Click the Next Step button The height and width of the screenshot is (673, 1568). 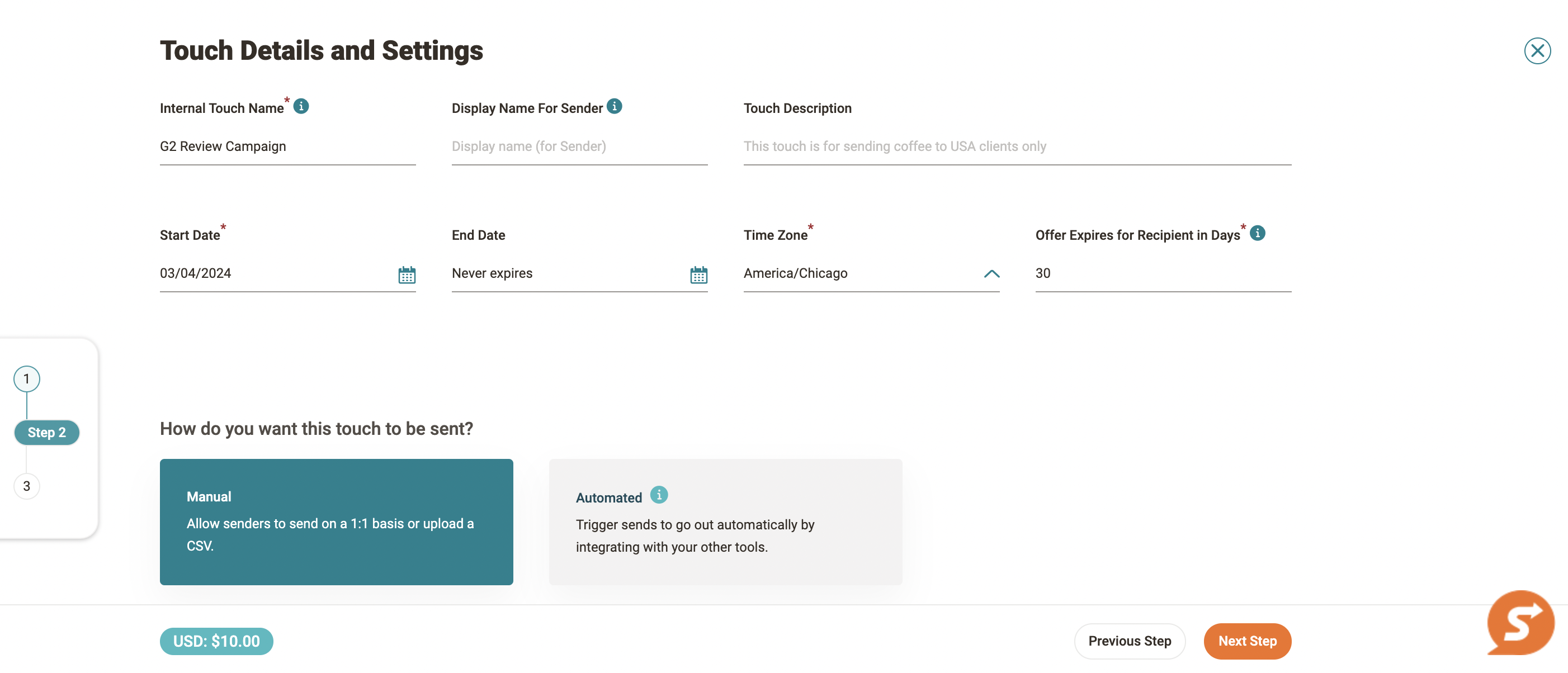1246,641
